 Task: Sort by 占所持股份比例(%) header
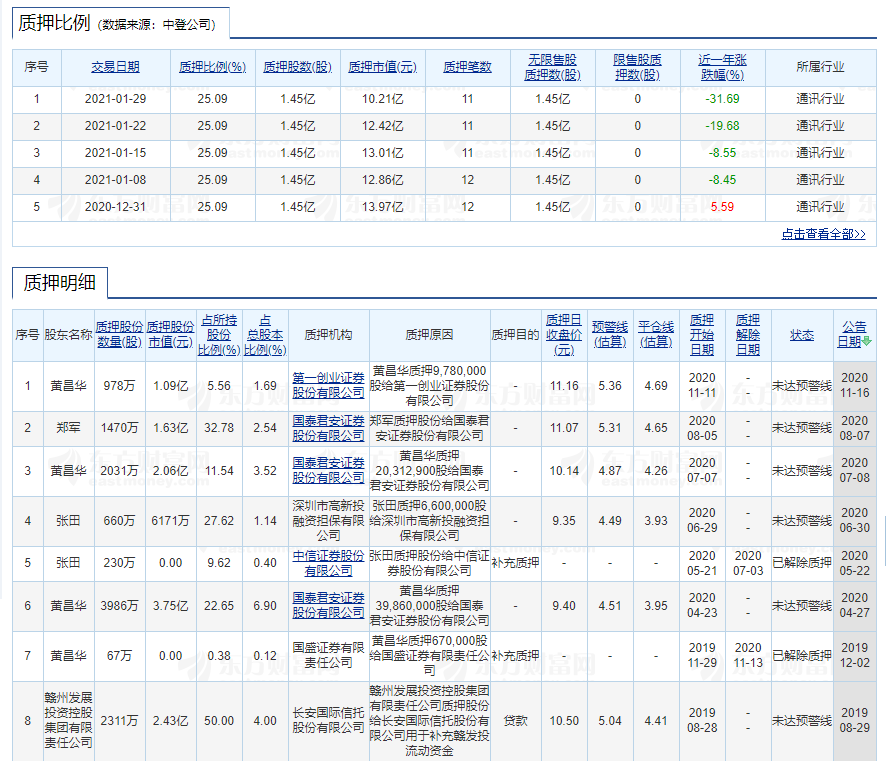219,334
